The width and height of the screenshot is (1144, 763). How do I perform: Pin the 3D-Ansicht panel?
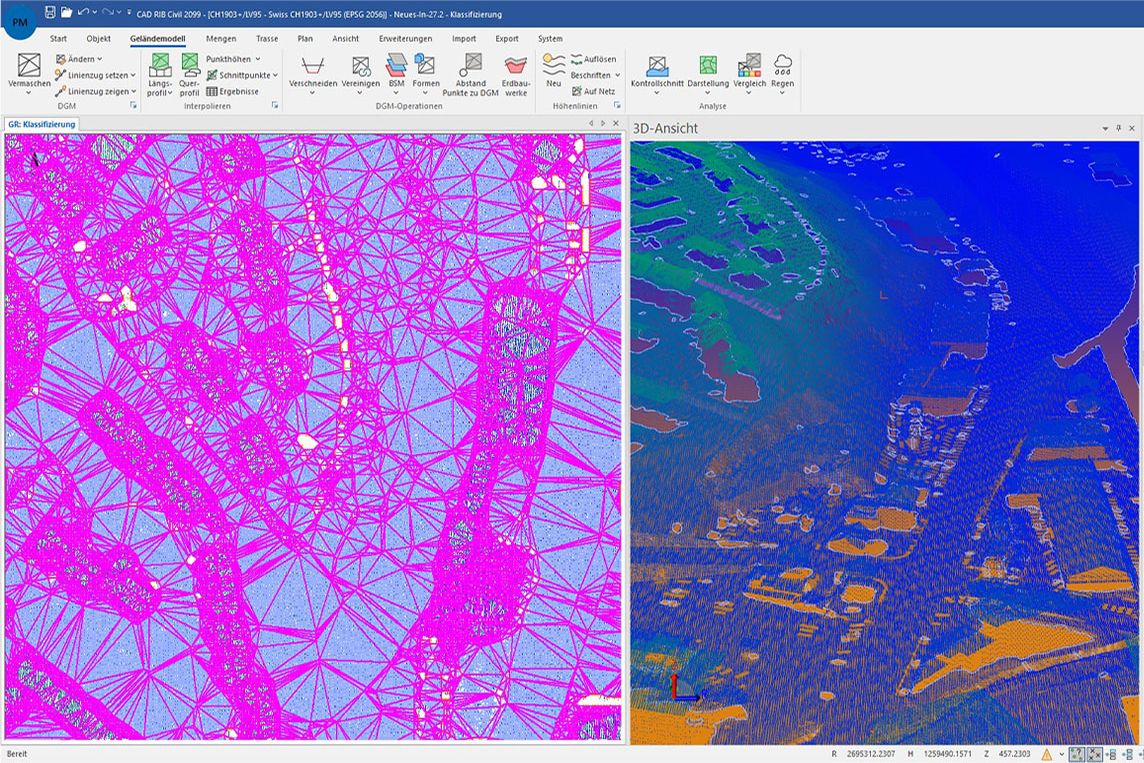(x=1119, y=128)
